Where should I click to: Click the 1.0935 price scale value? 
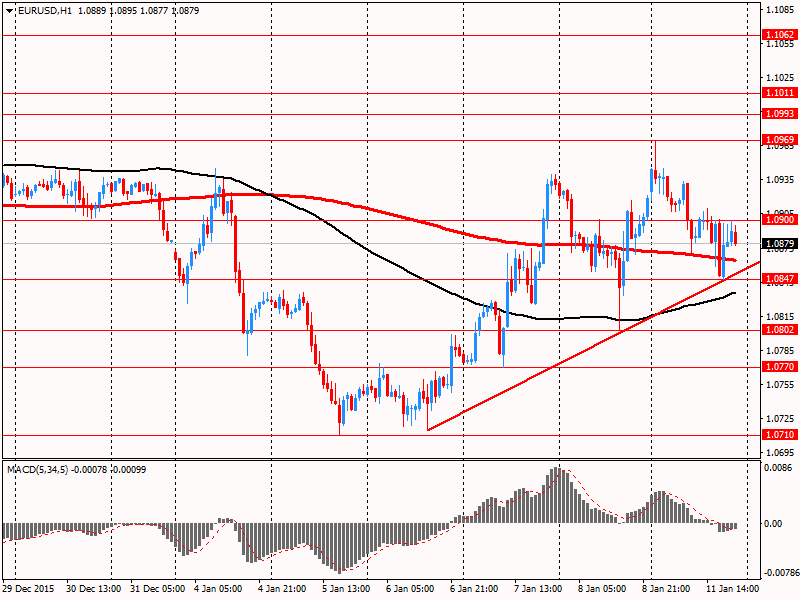click(x=781, y=180)
